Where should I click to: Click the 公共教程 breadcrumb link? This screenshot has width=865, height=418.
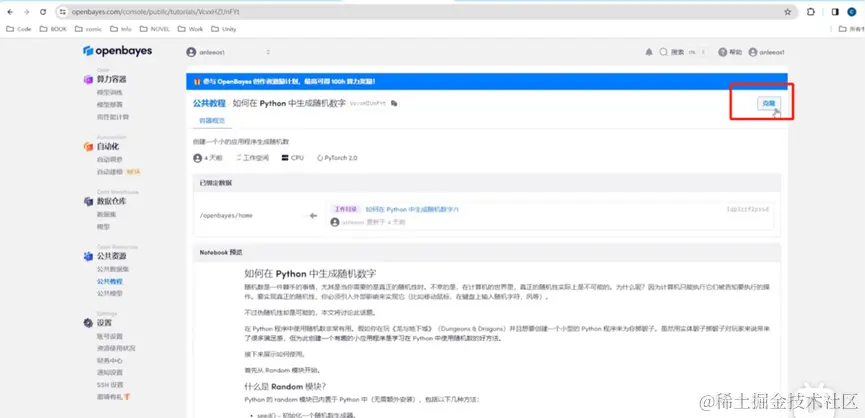(209, 103)
